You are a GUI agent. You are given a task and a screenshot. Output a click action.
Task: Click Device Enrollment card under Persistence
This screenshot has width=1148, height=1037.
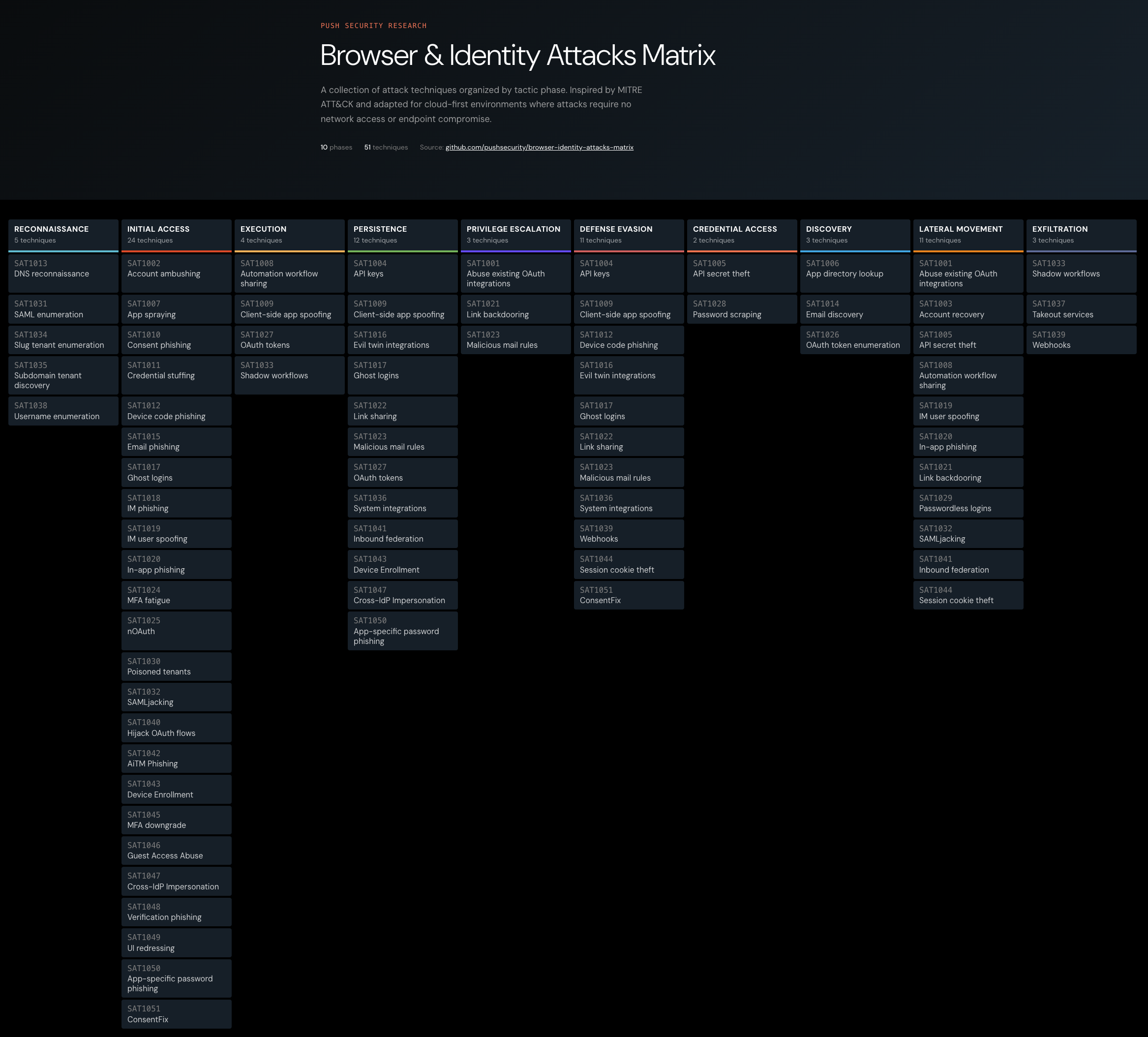[403, 564]
